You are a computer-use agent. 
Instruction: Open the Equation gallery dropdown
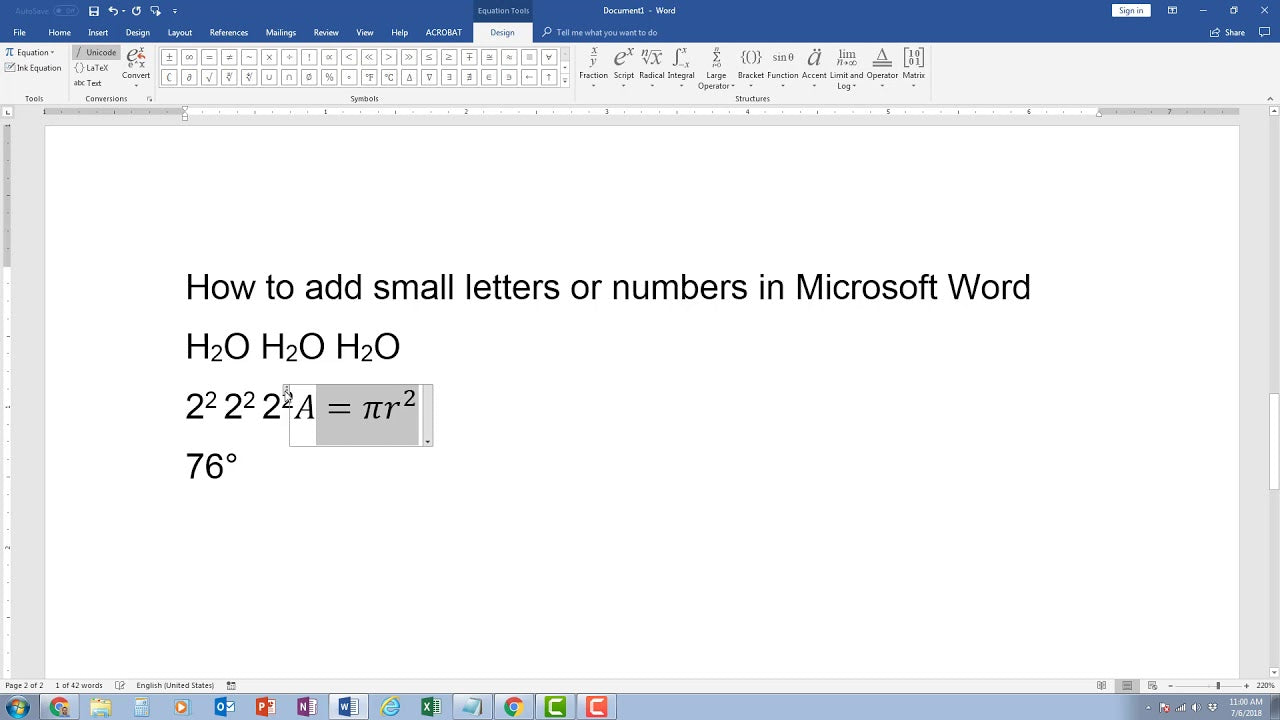tap(30, 52)
